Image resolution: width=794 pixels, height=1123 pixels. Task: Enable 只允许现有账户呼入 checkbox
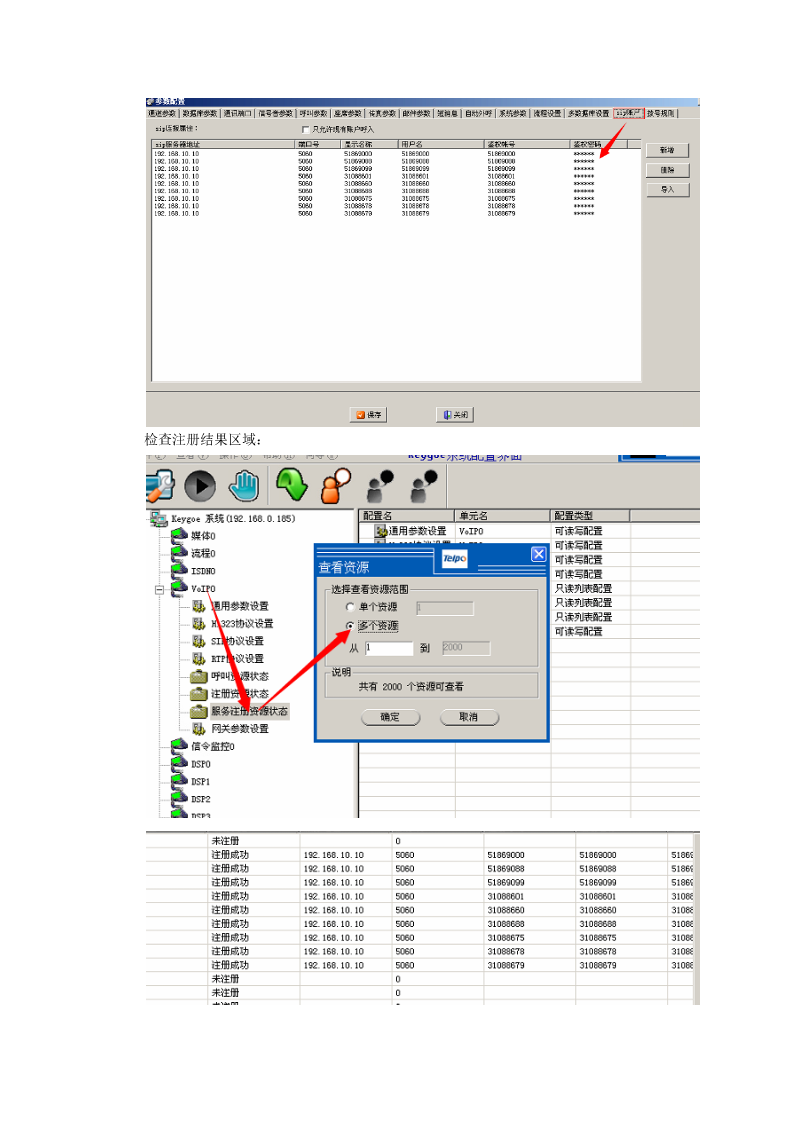coord(306,130)
